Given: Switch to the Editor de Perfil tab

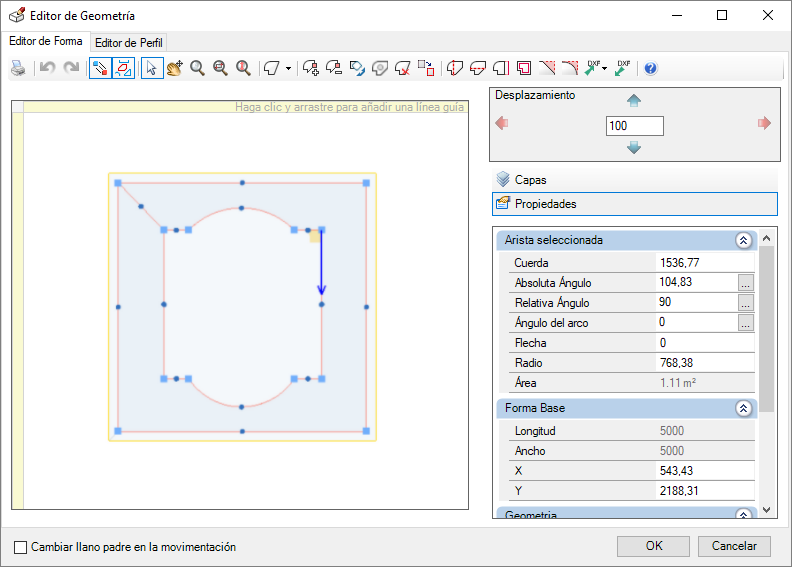Looking at the screenshot, I should coord(129,42).
